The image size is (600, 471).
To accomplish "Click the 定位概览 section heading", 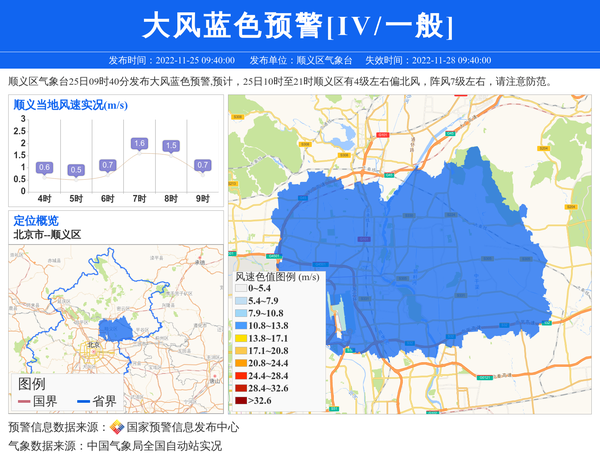I will pos(36,220).
